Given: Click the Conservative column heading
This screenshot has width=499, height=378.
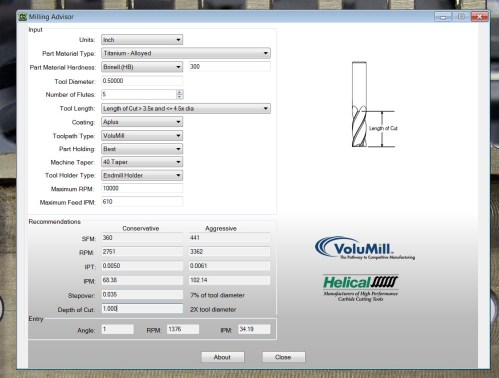Looking at the screenshot, I should click(141, 229).
